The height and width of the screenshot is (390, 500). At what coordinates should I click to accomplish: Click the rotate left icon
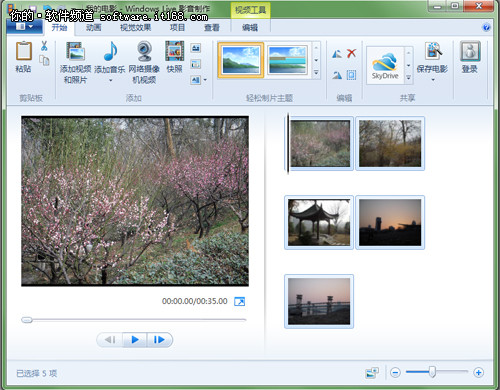pos(337,54)
